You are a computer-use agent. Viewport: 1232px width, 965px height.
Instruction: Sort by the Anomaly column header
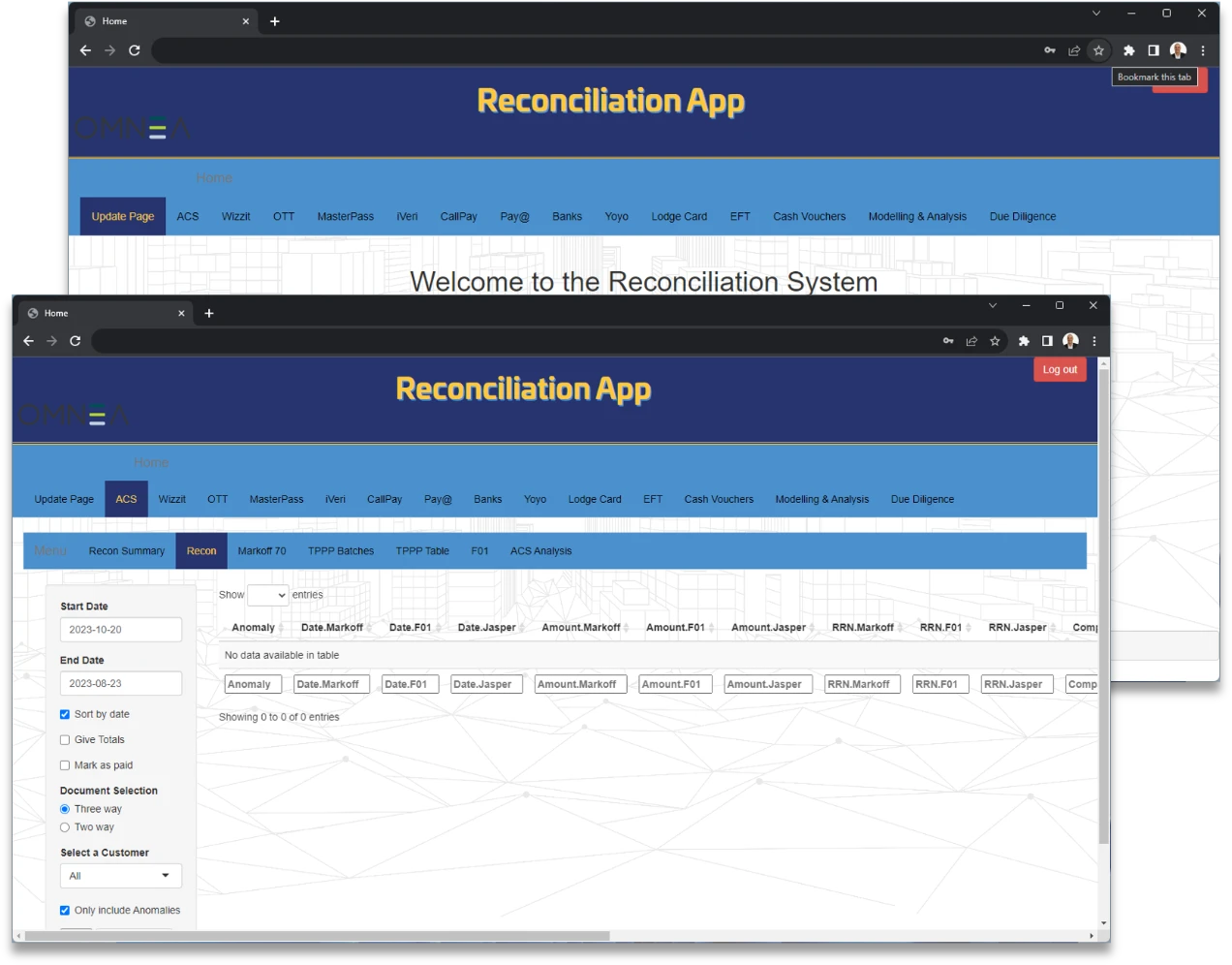(254, 628)
